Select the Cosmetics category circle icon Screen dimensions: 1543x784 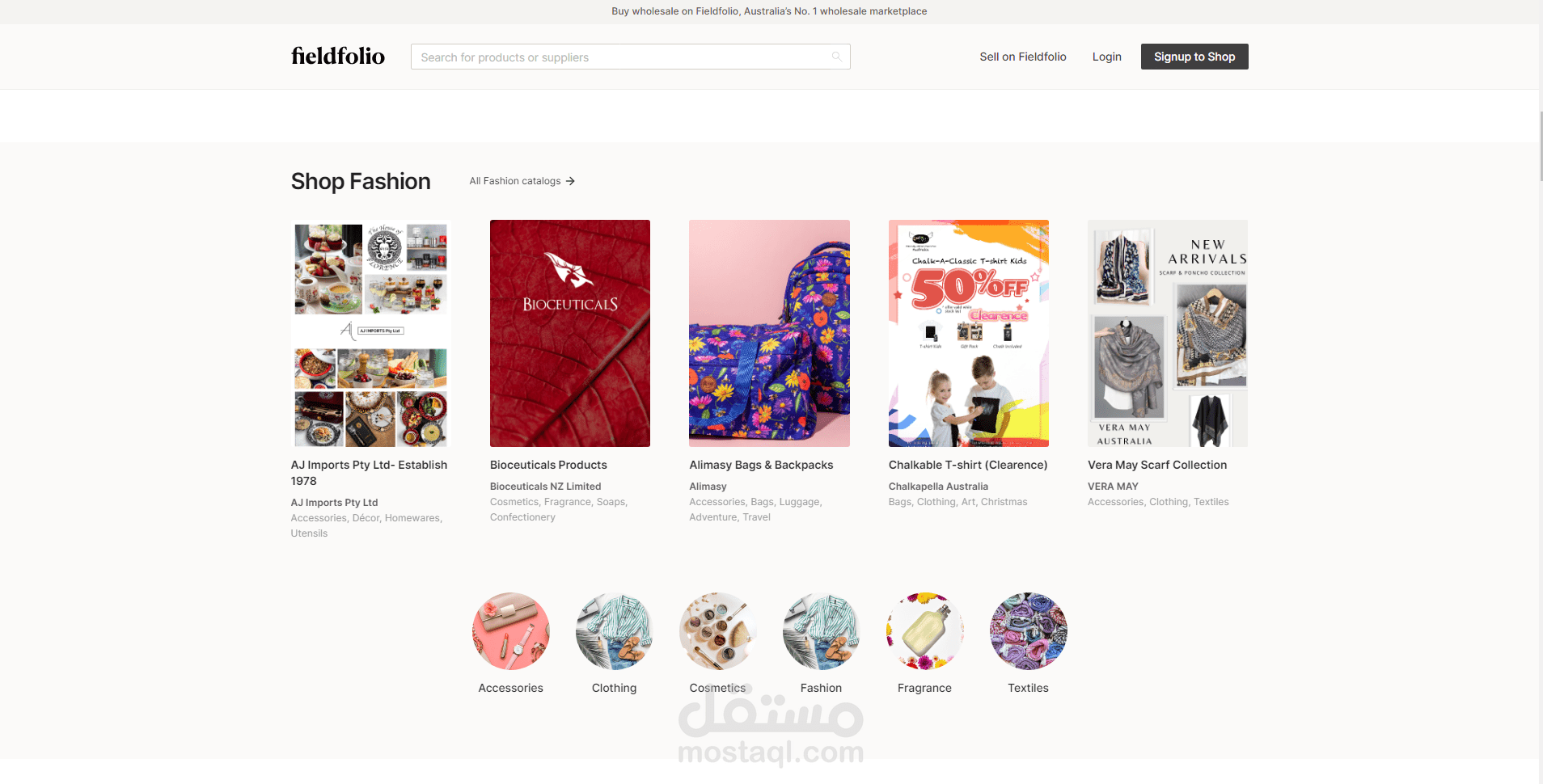[x=718, y=631]
